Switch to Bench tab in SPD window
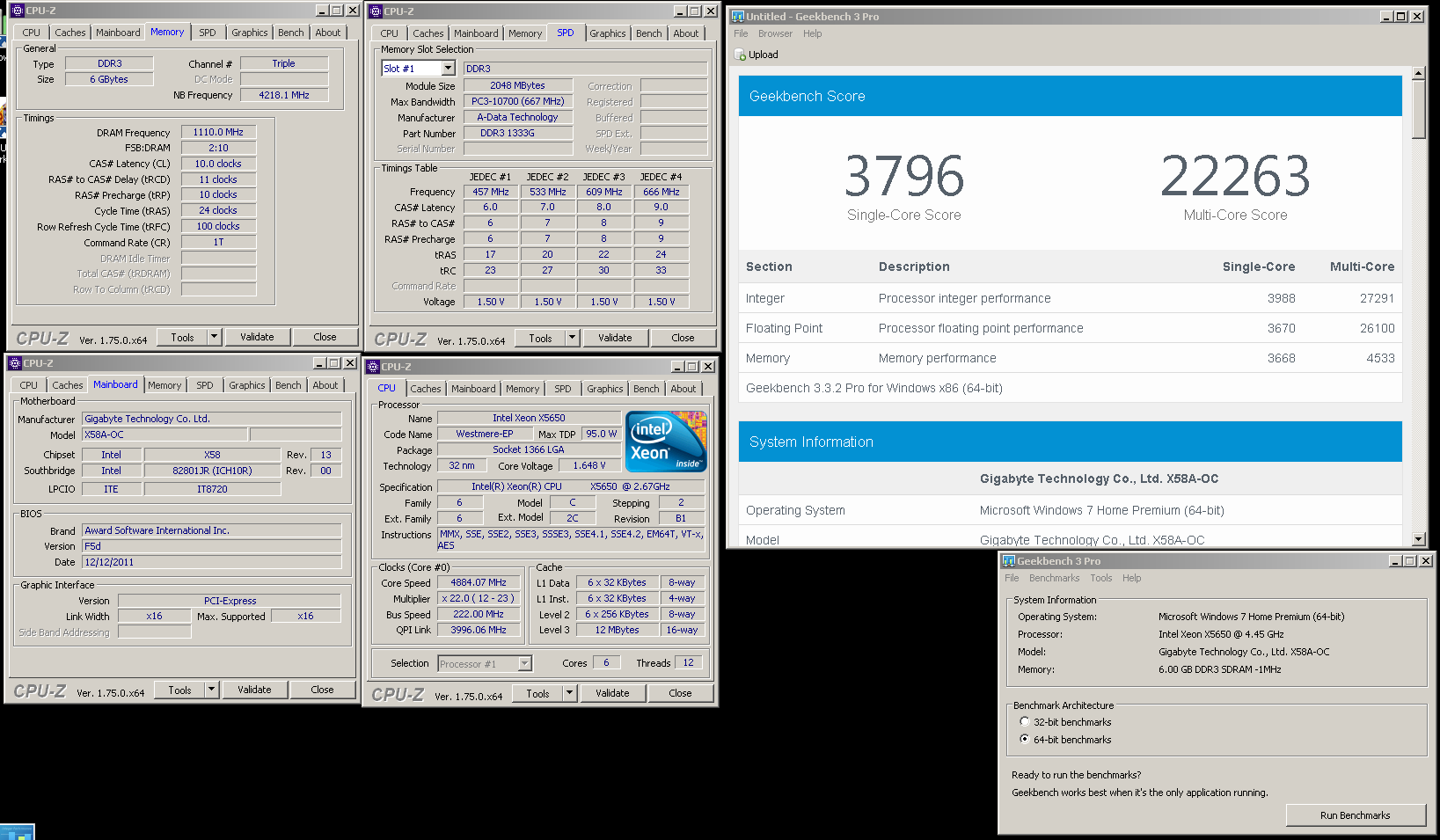The width and height of the screenshot is (1440, 840). pyautogui.click(x=649, y=33)
